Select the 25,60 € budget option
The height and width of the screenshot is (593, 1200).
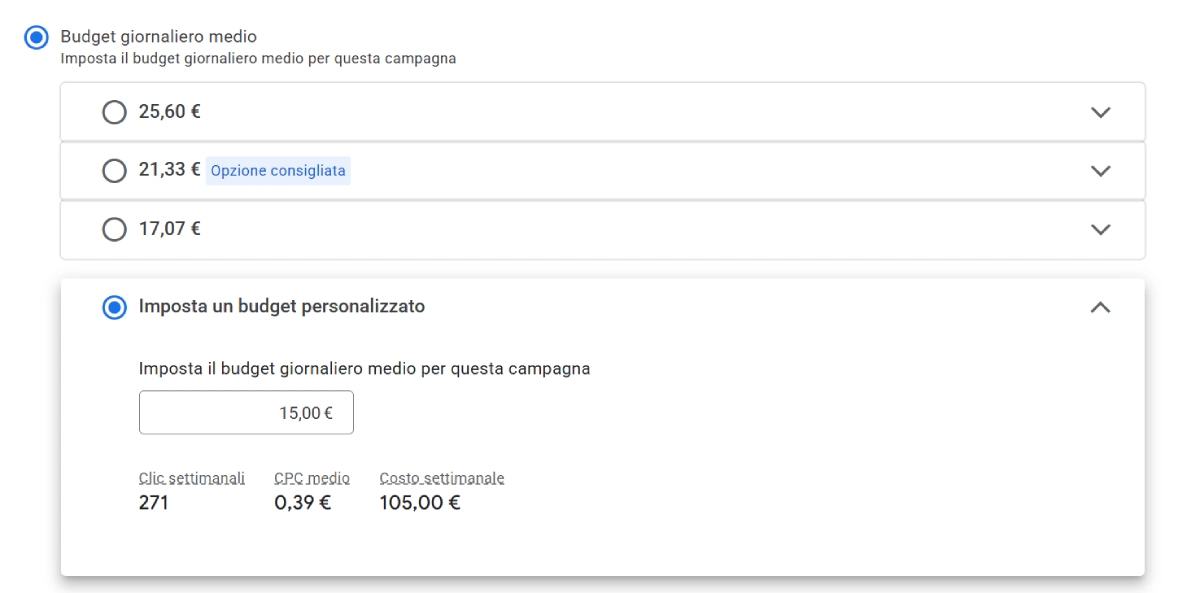click(x=113, y=111)
